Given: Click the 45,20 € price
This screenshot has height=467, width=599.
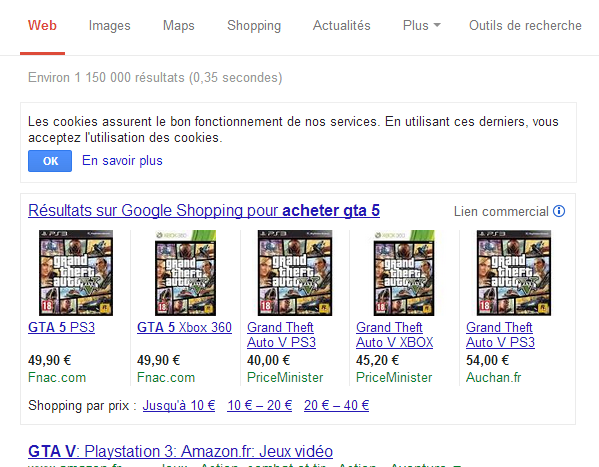Looking at the screenshot, I should pyautogui.click(x=377, y=360).
